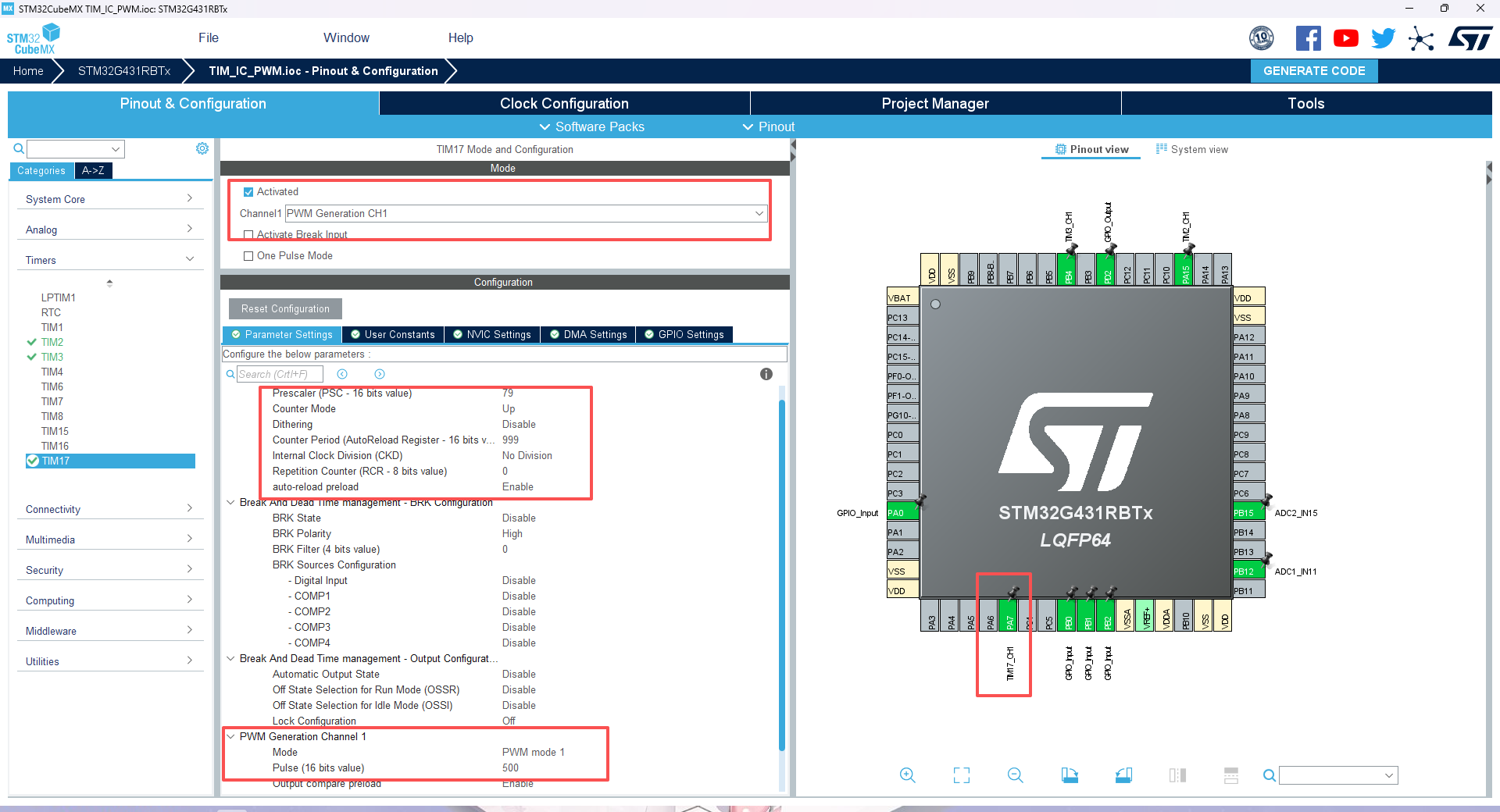1500x812 pixels.
Task: Click the STM32CubeMX logo
Action: (33, 39)
